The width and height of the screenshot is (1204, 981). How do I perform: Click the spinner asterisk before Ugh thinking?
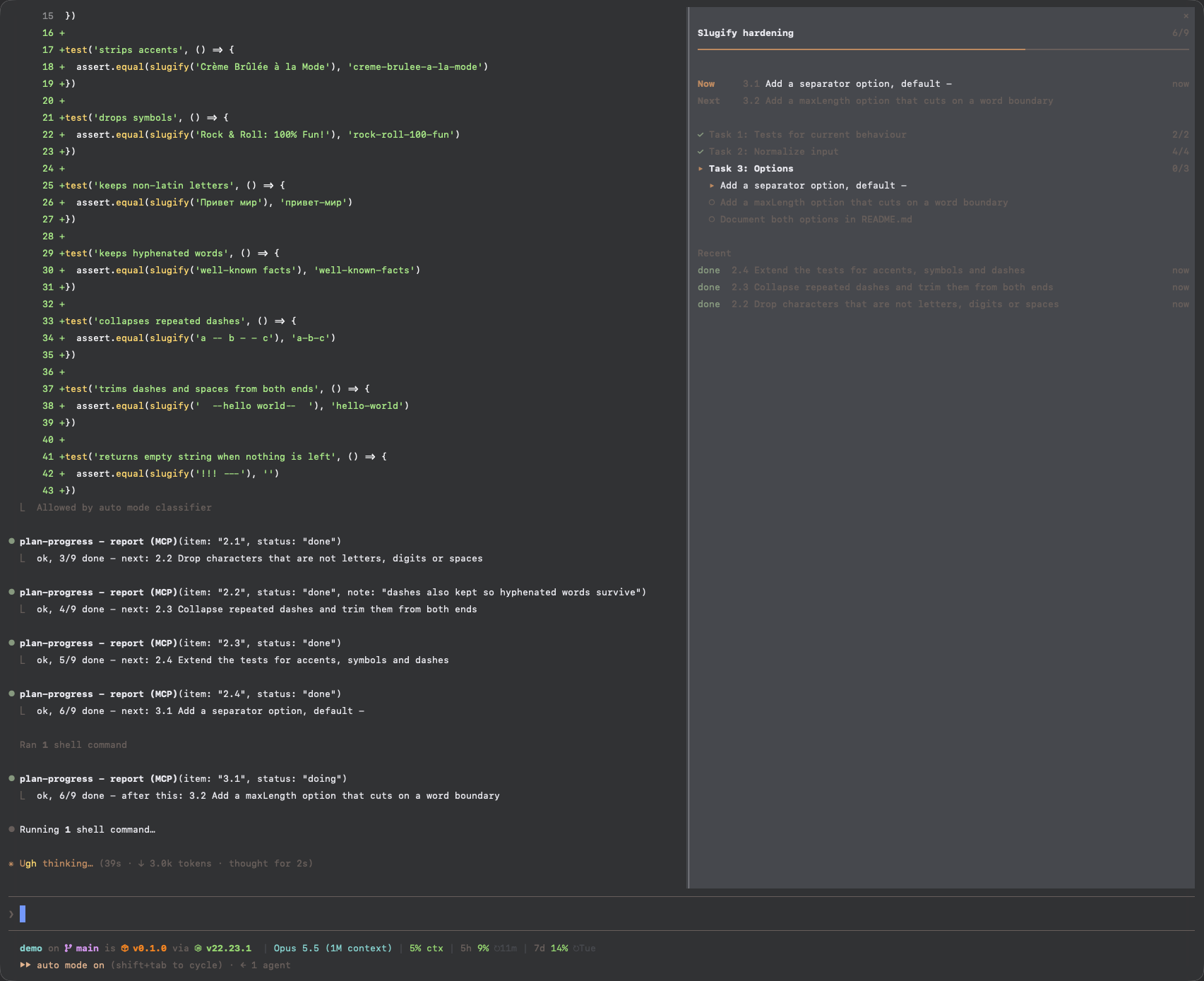[11, 864]
